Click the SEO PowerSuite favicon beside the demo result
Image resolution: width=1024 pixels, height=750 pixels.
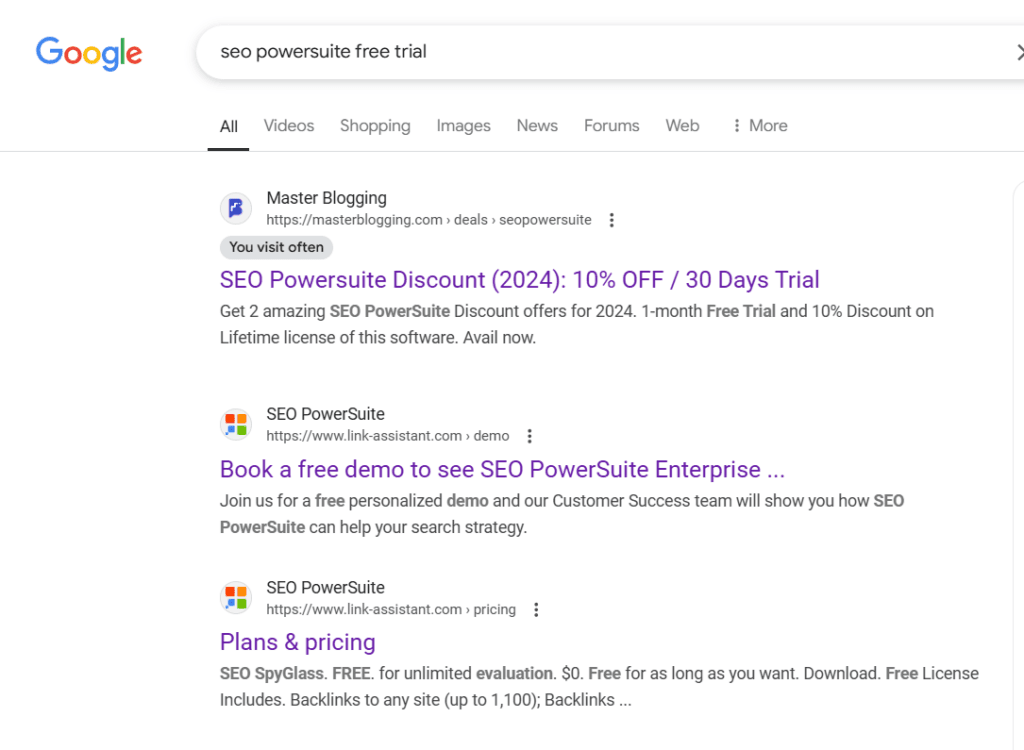point(236,424)
